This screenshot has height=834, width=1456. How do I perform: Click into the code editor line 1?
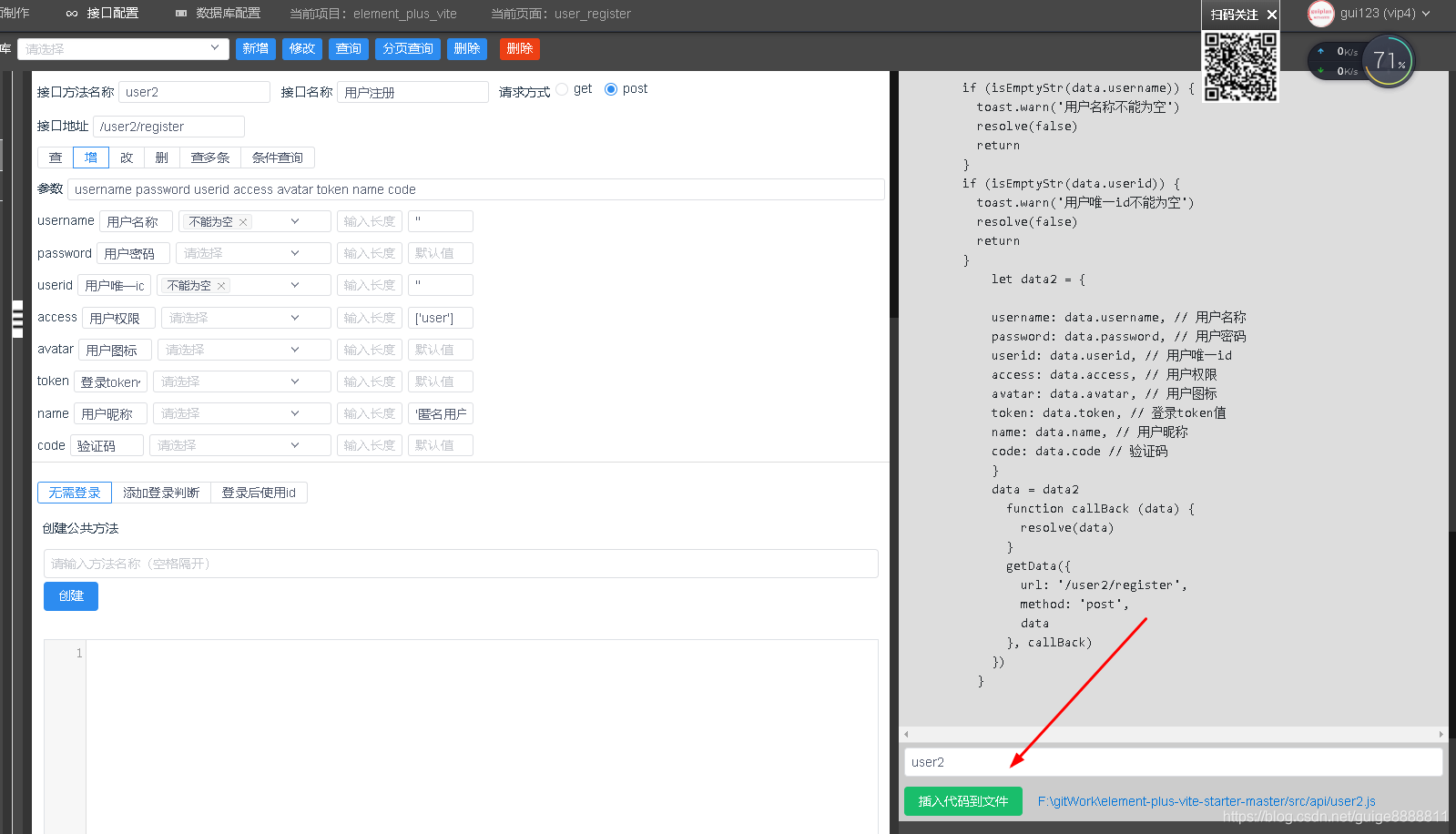tap(483, 653)
